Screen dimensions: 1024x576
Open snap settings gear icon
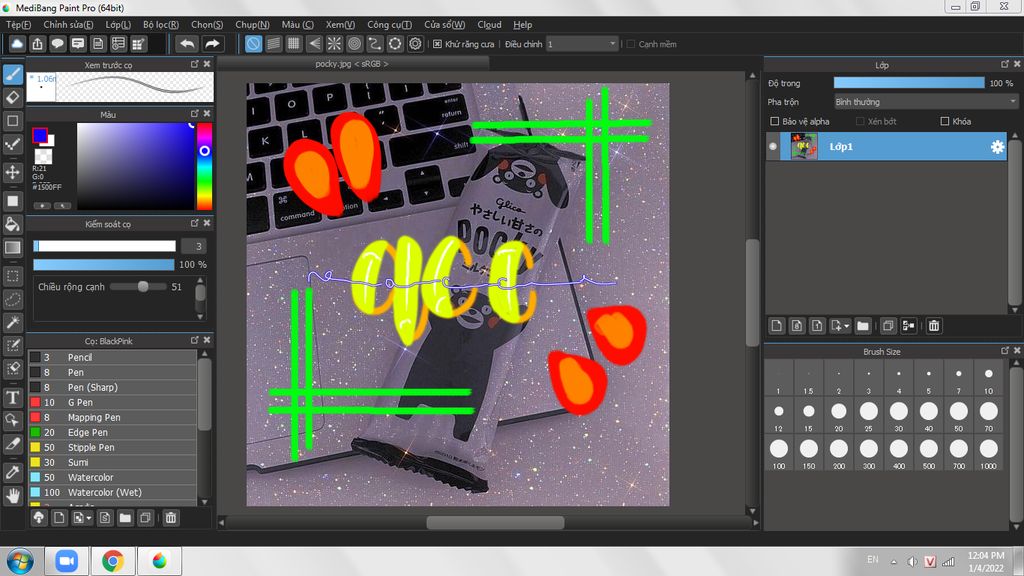tap(415, 44)
